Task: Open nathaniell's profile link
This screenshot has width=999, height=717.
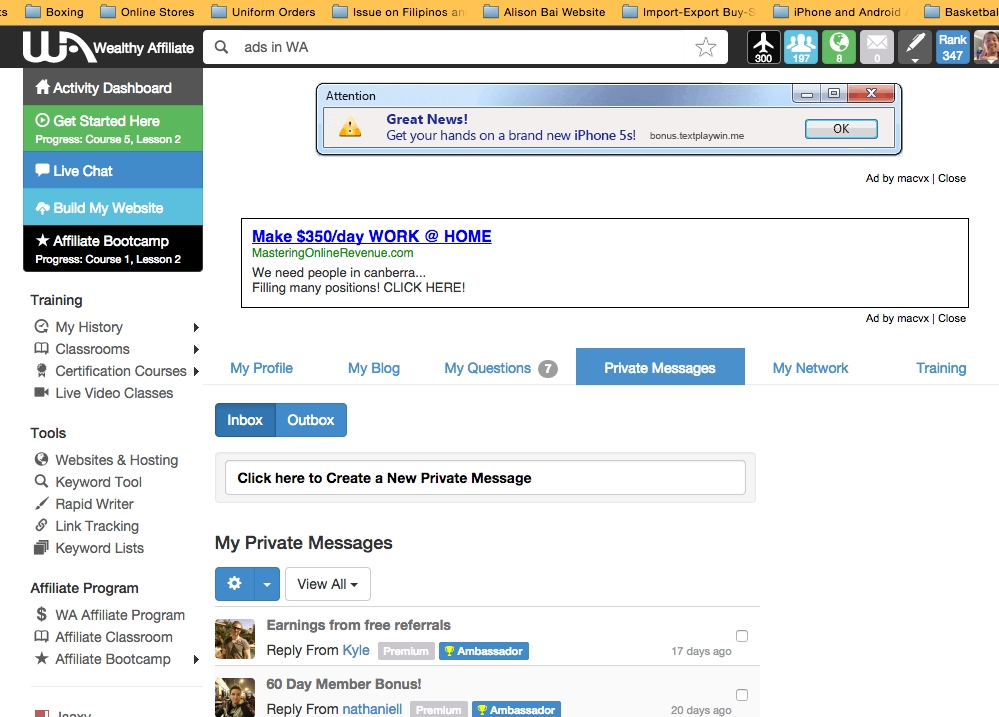Action: click(x=372, y=709)
